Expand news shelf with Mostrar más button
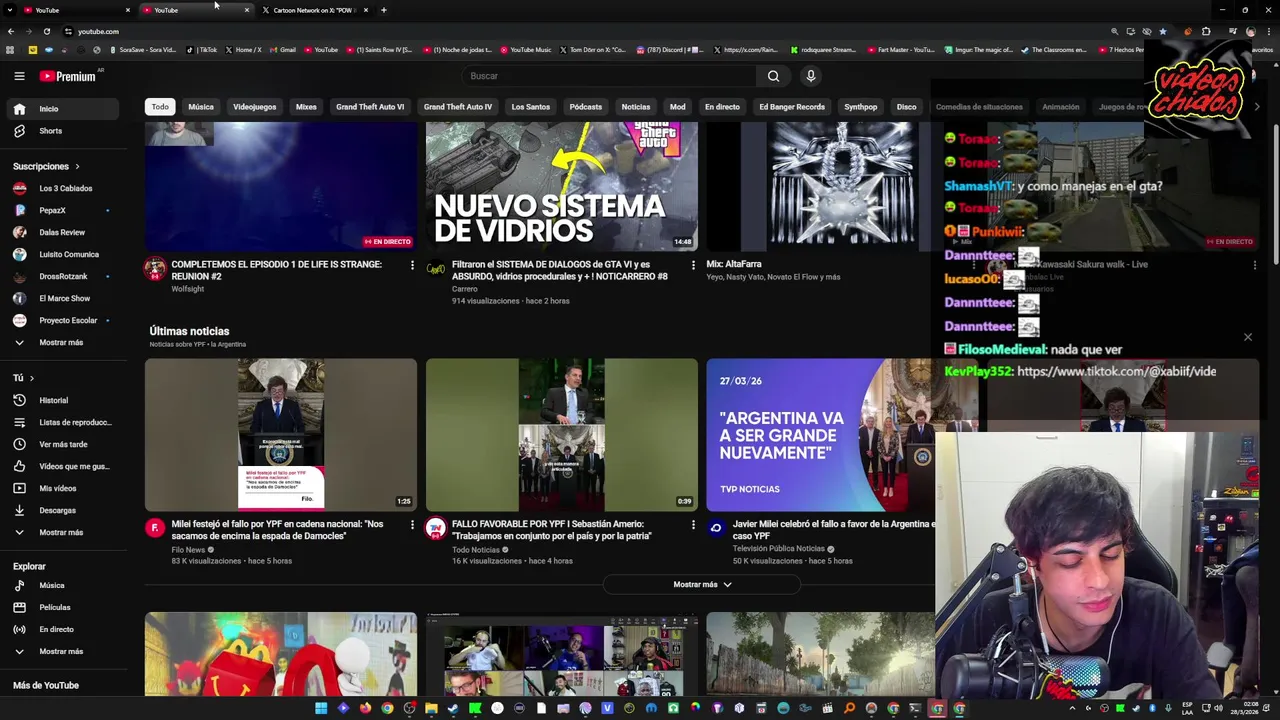Screen dimensions: 1280x720 coord(701,584)
